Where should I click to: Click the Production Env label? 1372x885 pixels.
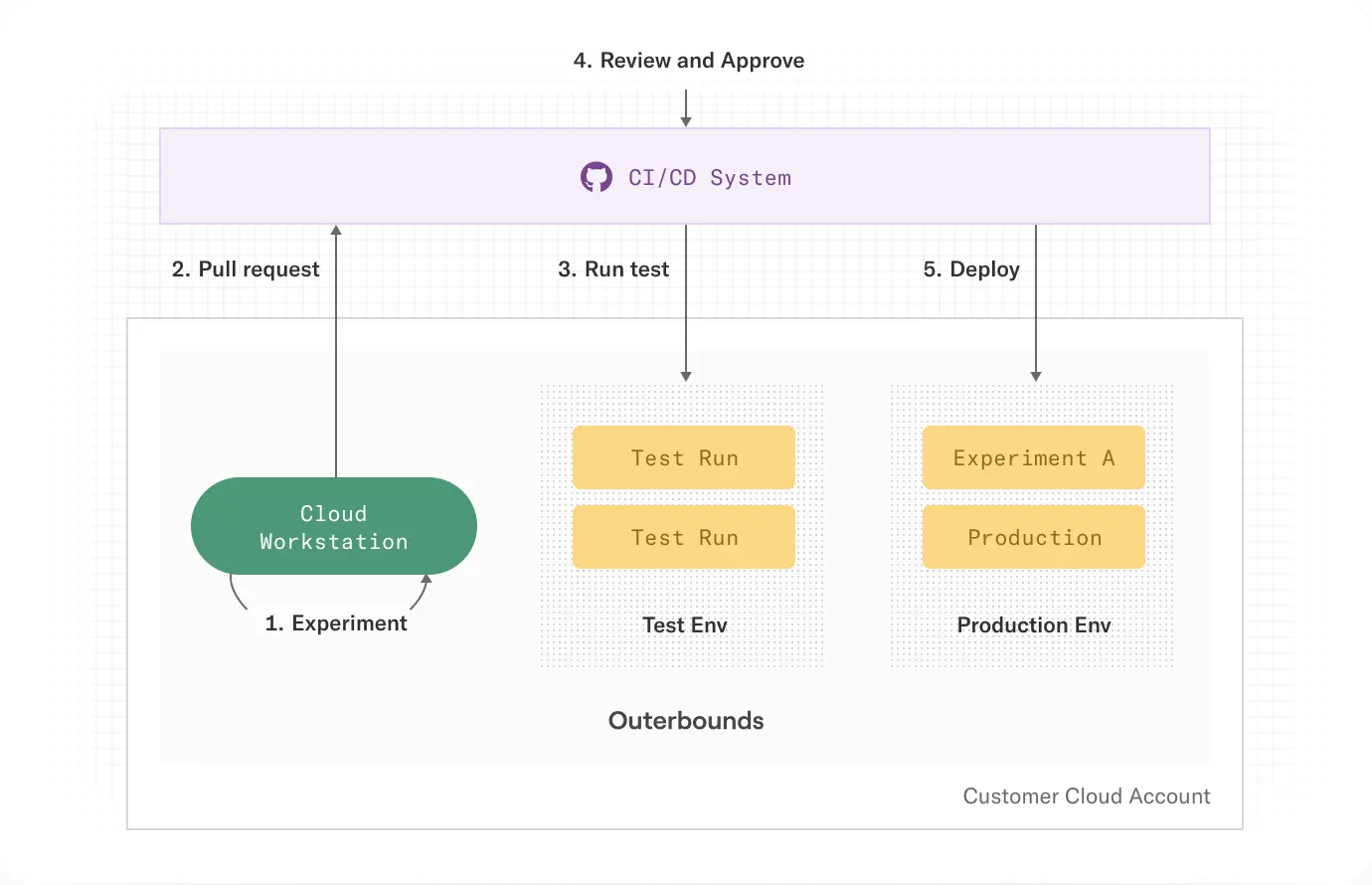coord(1034,625)
